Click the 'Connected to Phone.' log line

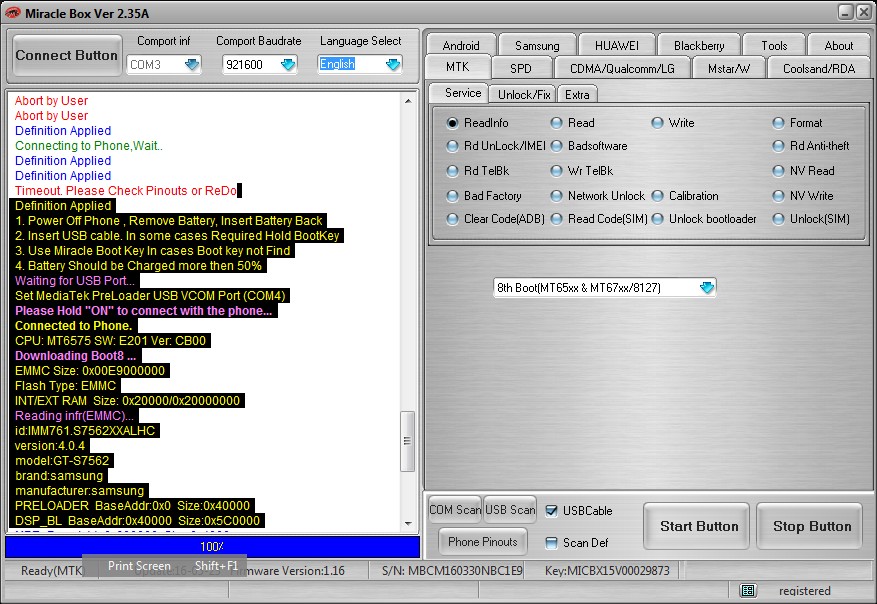pos(73,325)
